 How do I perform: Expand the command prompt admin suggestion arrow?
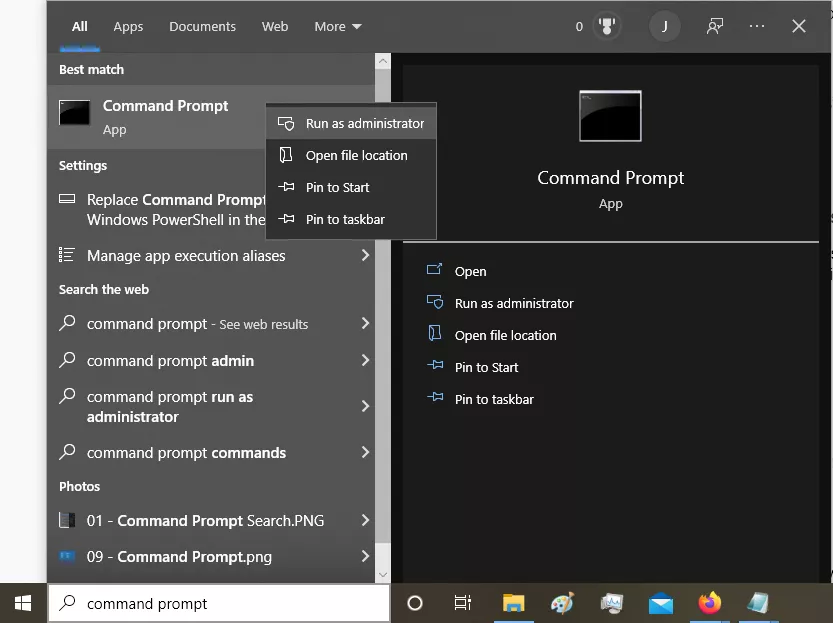click(365, 361)
